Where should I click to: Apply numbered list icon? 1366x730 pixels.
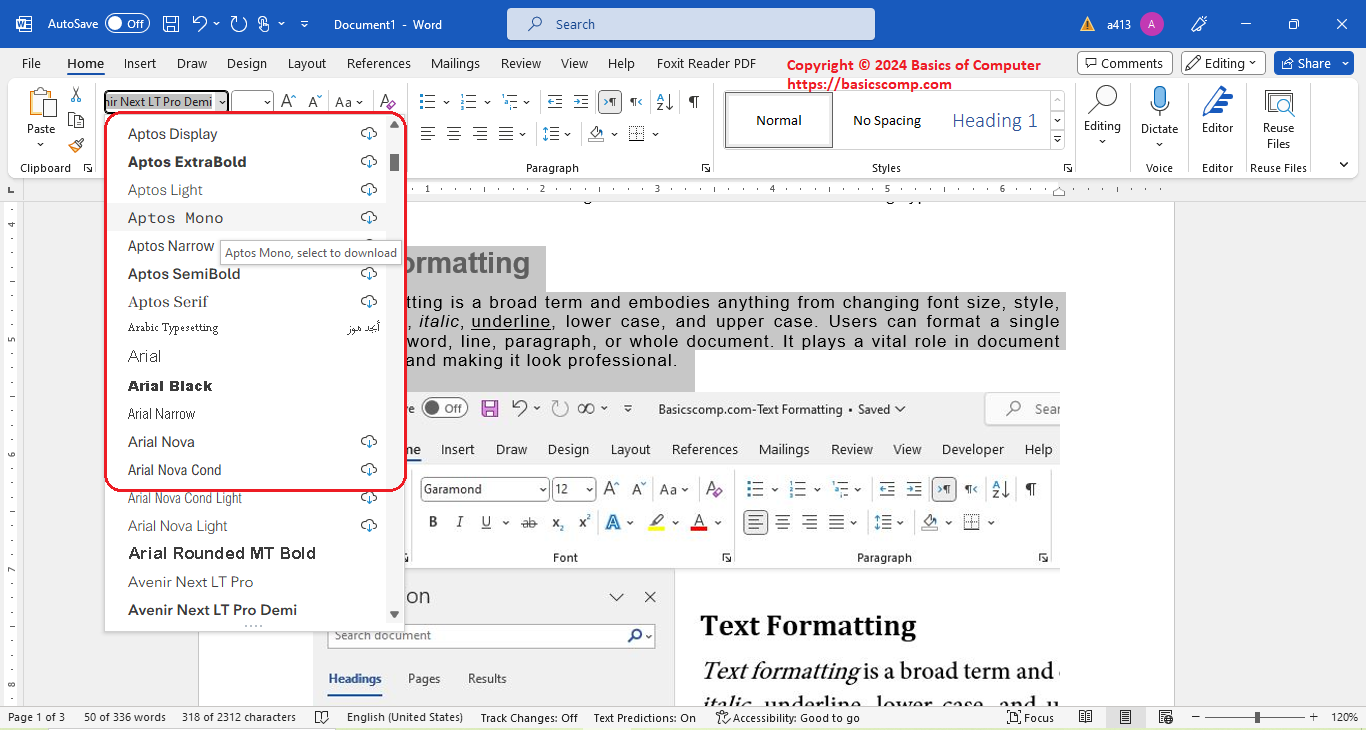pos(470,102)
